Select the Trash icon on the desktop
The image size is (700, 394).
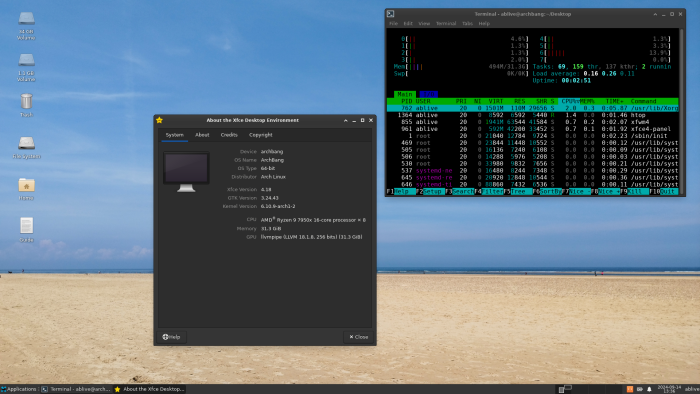[x=26, y=105]
